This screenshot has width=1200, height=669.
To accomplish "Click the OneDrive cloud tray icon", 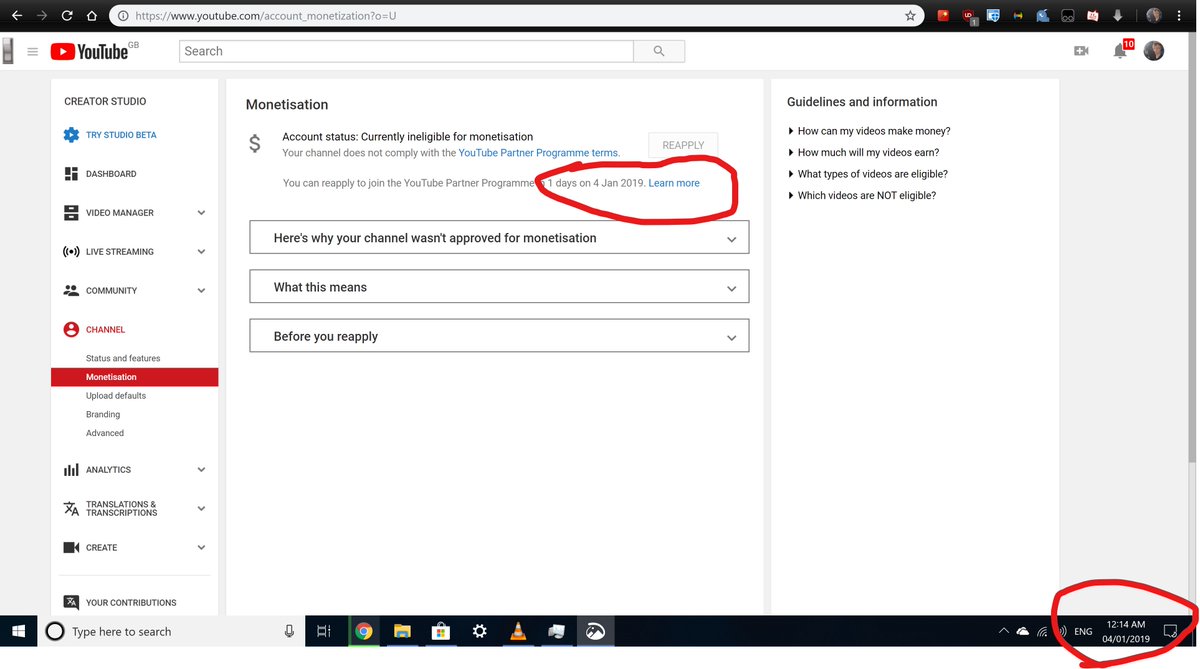I will tap(1022, 632).
